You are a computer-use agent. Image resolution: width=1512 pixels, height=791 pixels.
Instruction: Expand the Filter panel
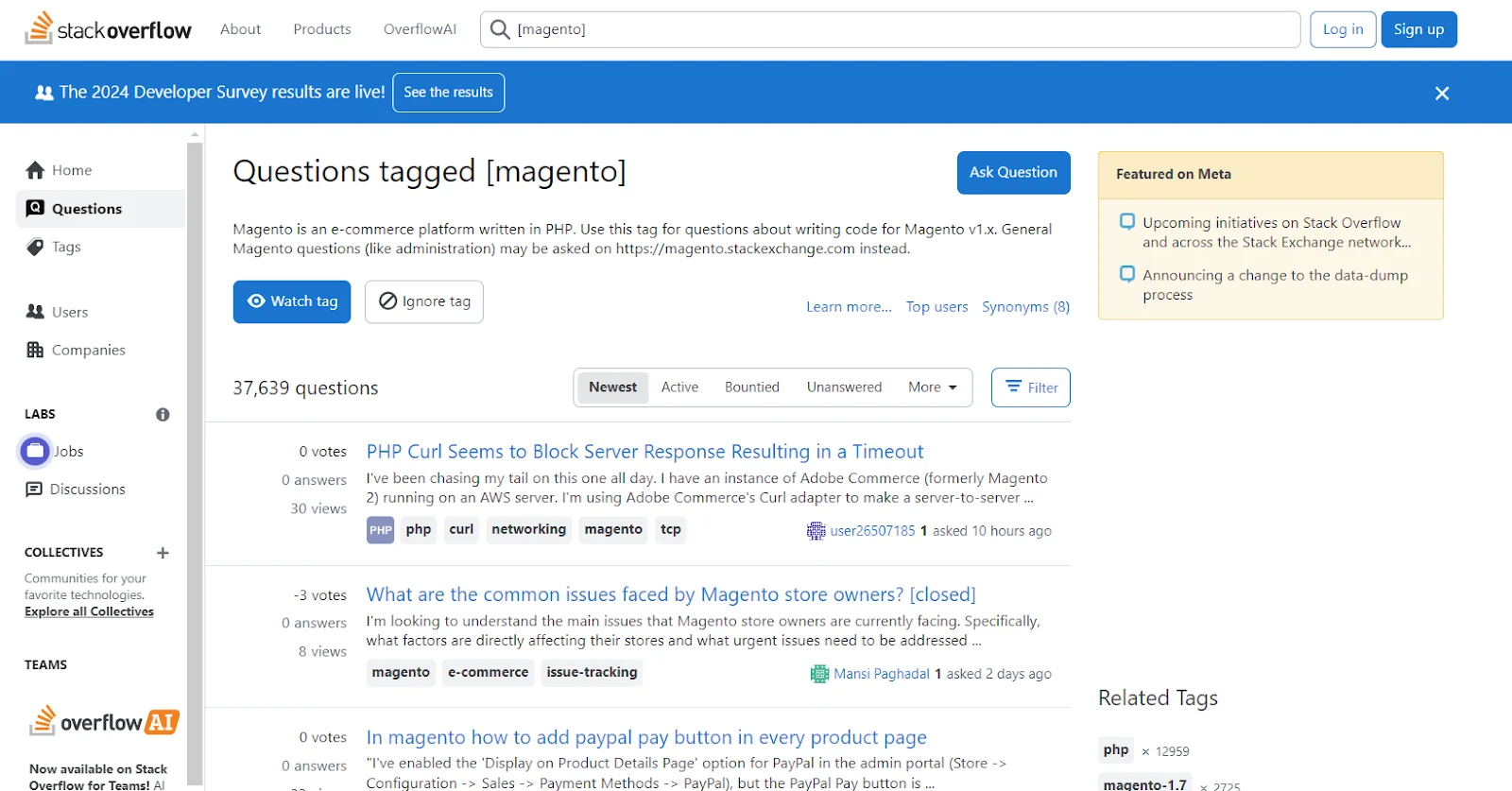[1030, 387]
